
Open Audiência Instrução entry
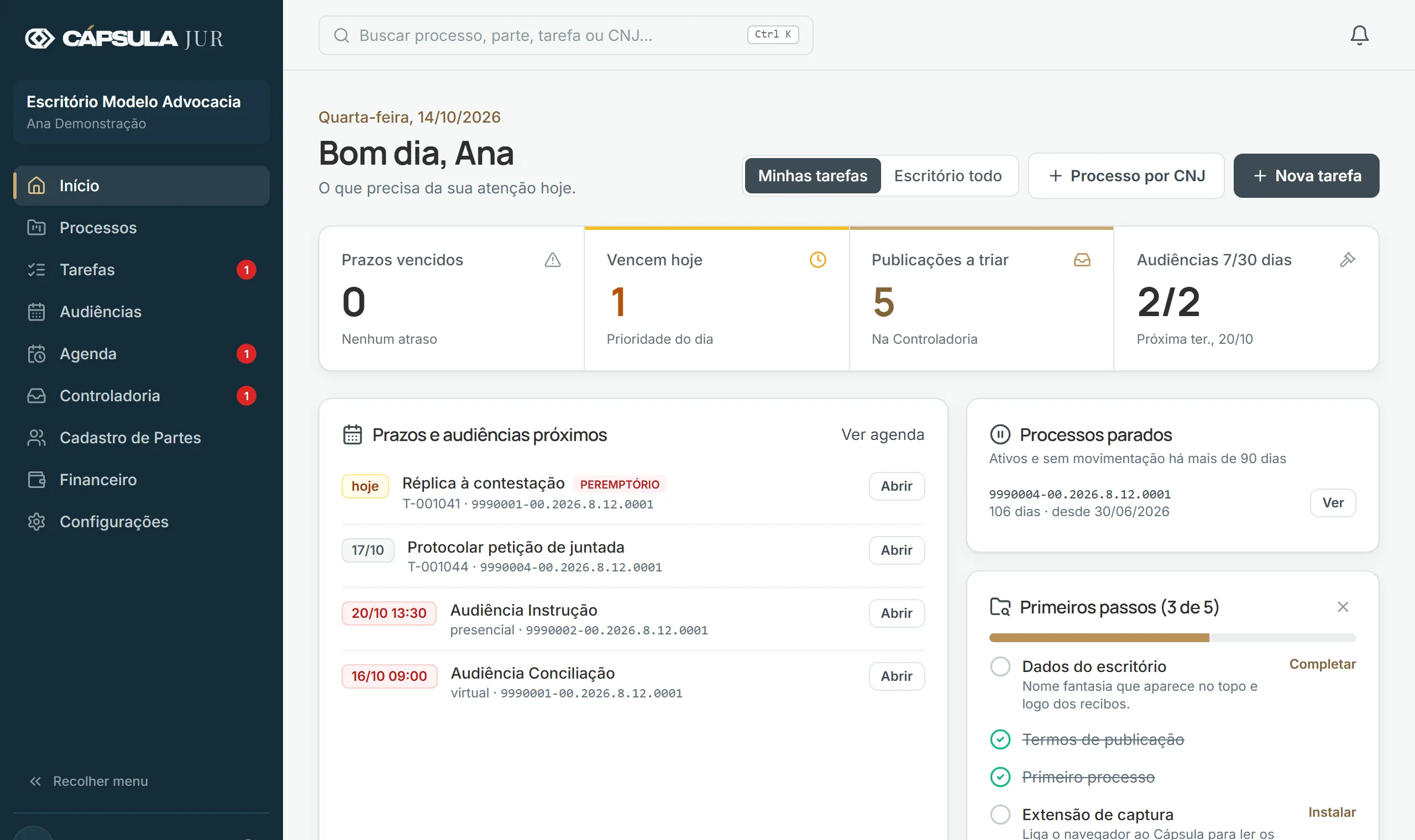pyautogui.click(x=897, y=613)
